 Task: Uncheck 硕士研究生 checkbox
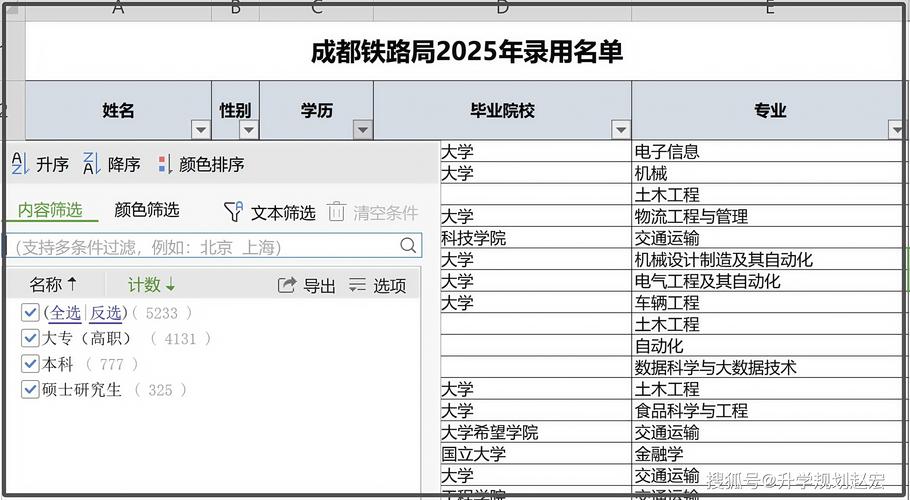tap(30, 389)
